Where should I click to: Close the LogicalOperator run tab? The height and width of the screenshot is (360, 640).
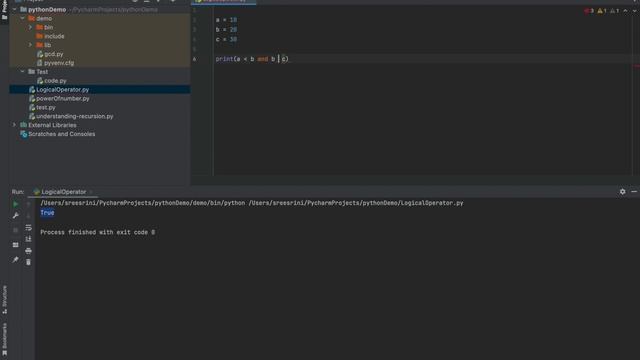tap(91, 192)
